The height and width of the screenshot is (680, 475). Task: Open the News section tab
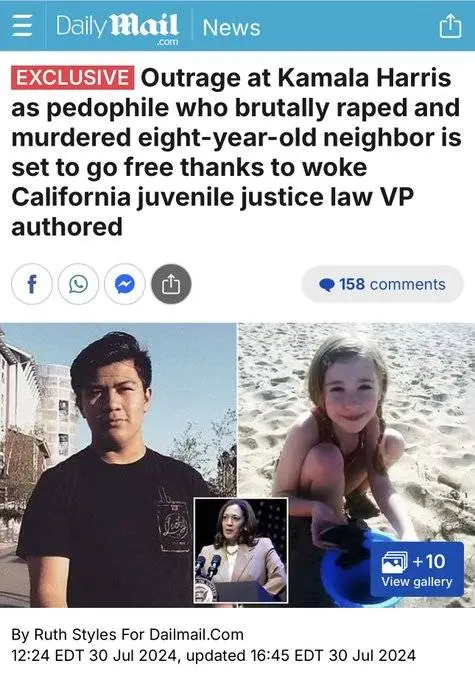[x=231, y=27]
